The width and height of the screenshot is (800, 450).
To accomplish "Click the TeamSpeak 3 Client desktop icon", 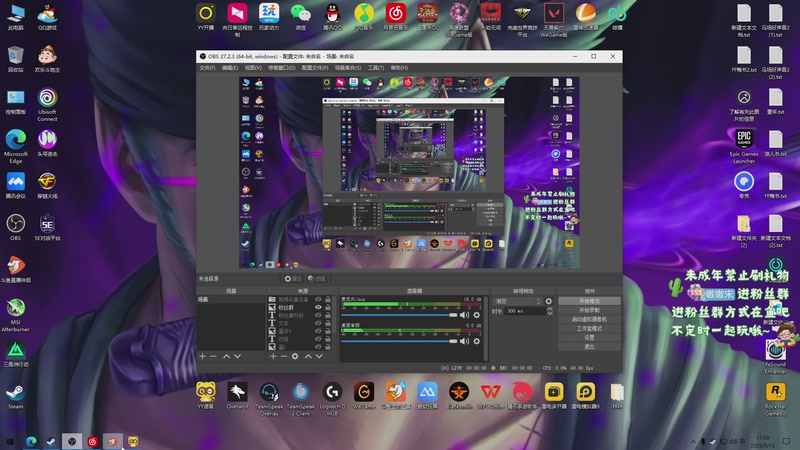I will coord(301,399).
